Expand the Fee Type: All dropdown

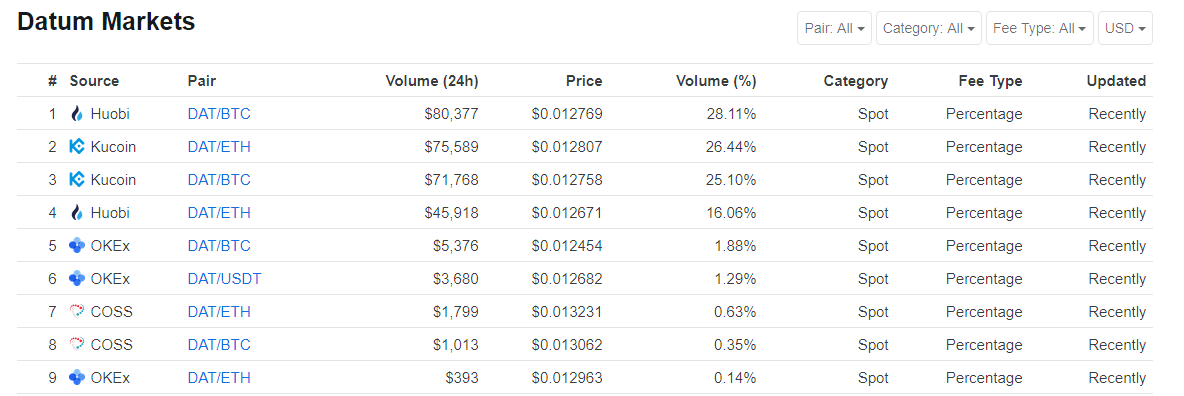coord(1040,28)
